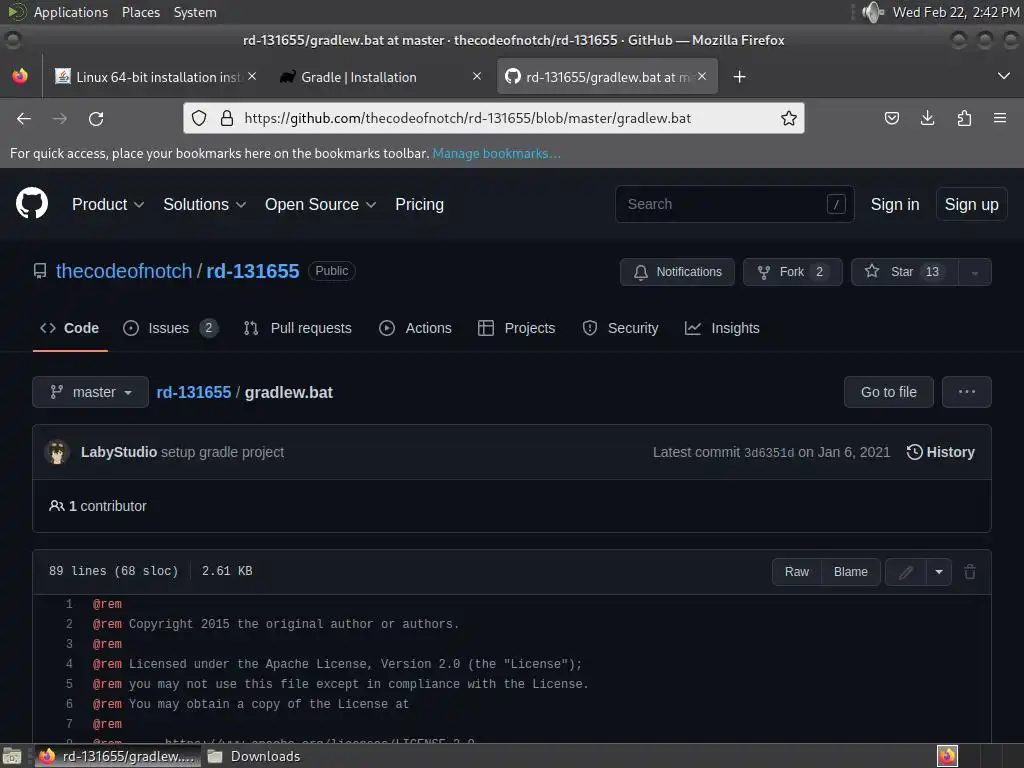Click the Pricing link

[x=419, y=204]
